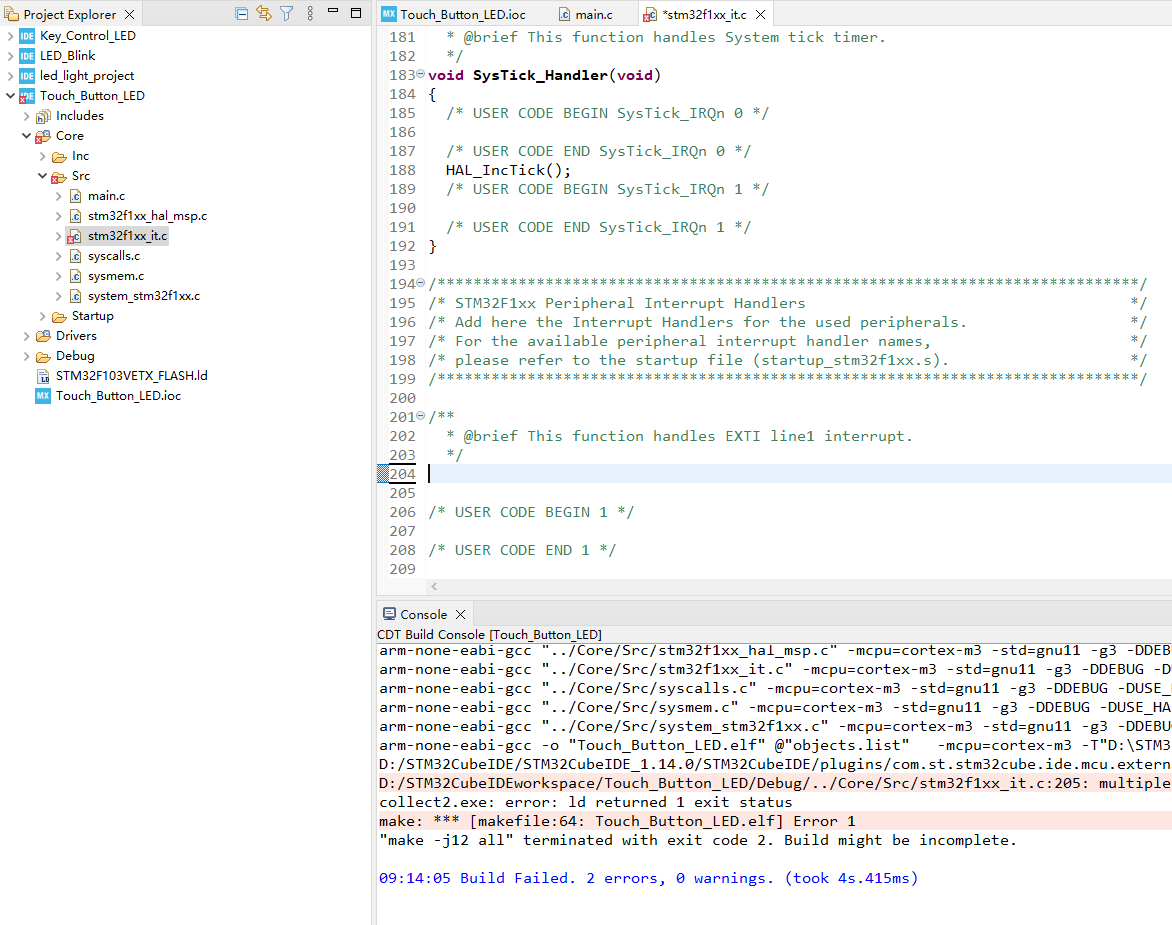1172x925 pixels.
Task: Close the stm32f1xx_it.c editor tab
Action: pyautogui.click(x=760, y=14)
